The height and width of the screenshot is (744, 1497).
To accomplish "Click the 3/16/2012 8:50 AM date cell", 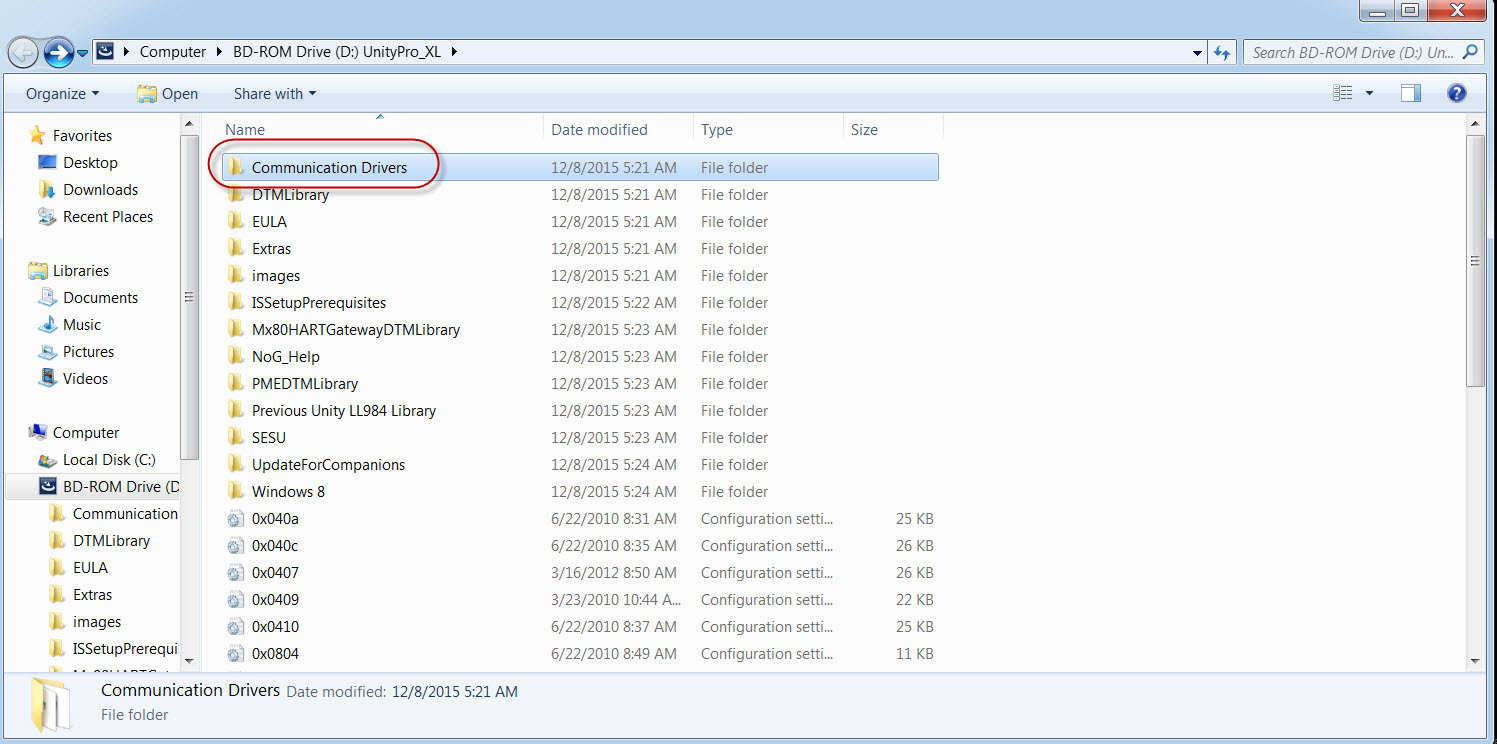I will click(x=614, y=572).
